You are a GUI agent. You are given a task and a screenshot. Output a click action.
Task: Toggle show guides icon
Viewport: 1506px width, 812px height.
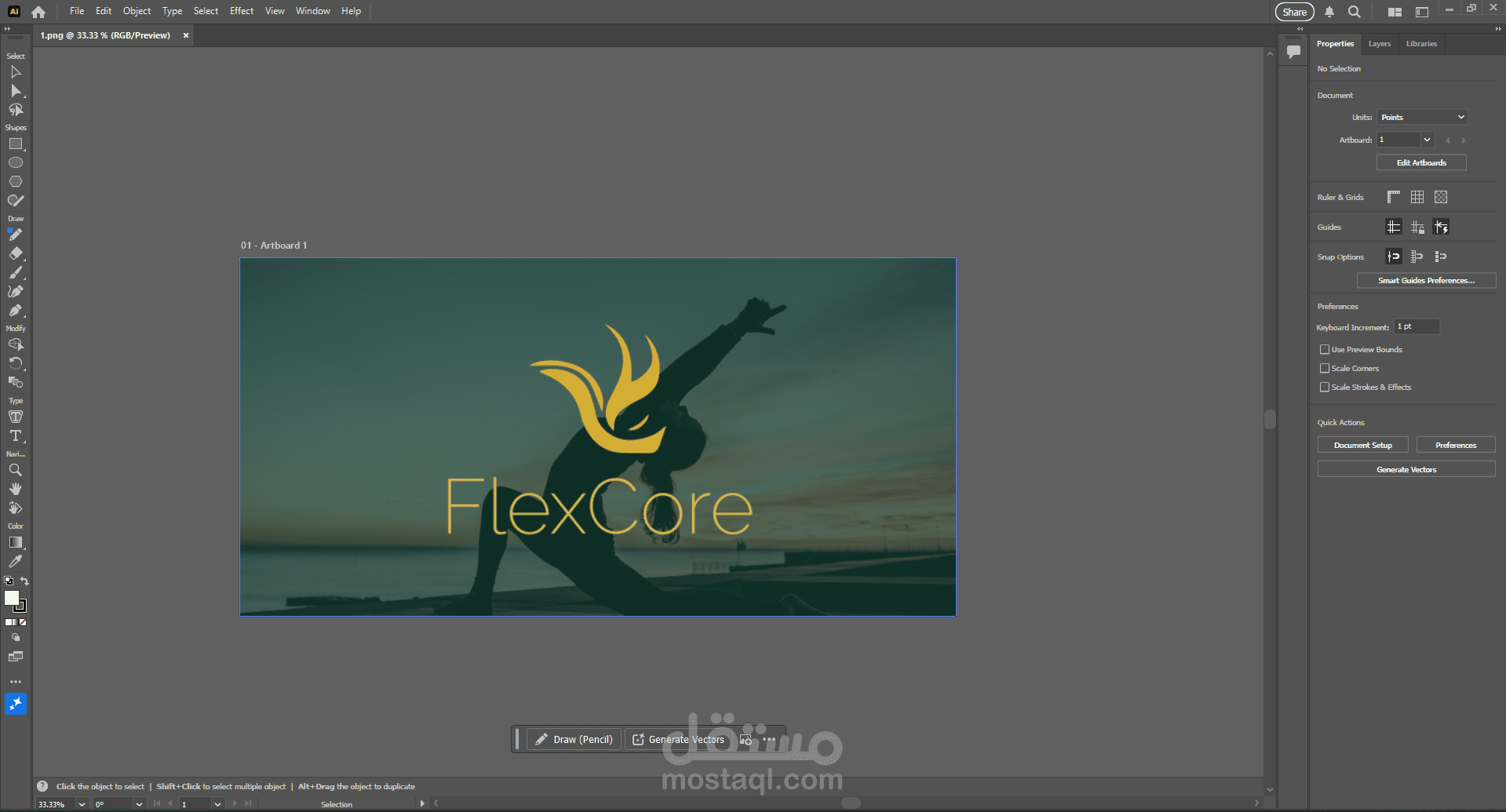click(x=1394, y=227)
